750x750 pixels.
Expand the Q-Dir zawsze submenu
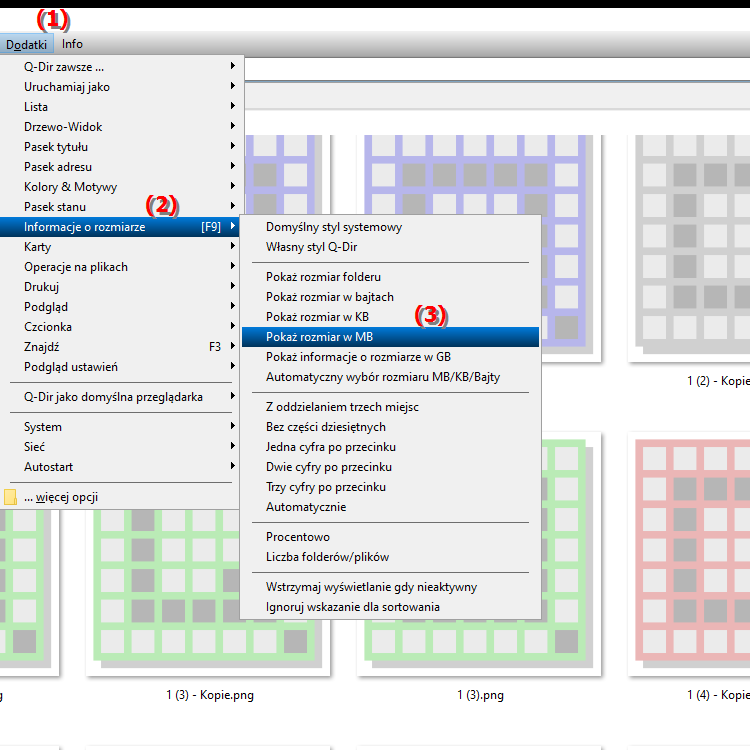[x=121, y=66]
